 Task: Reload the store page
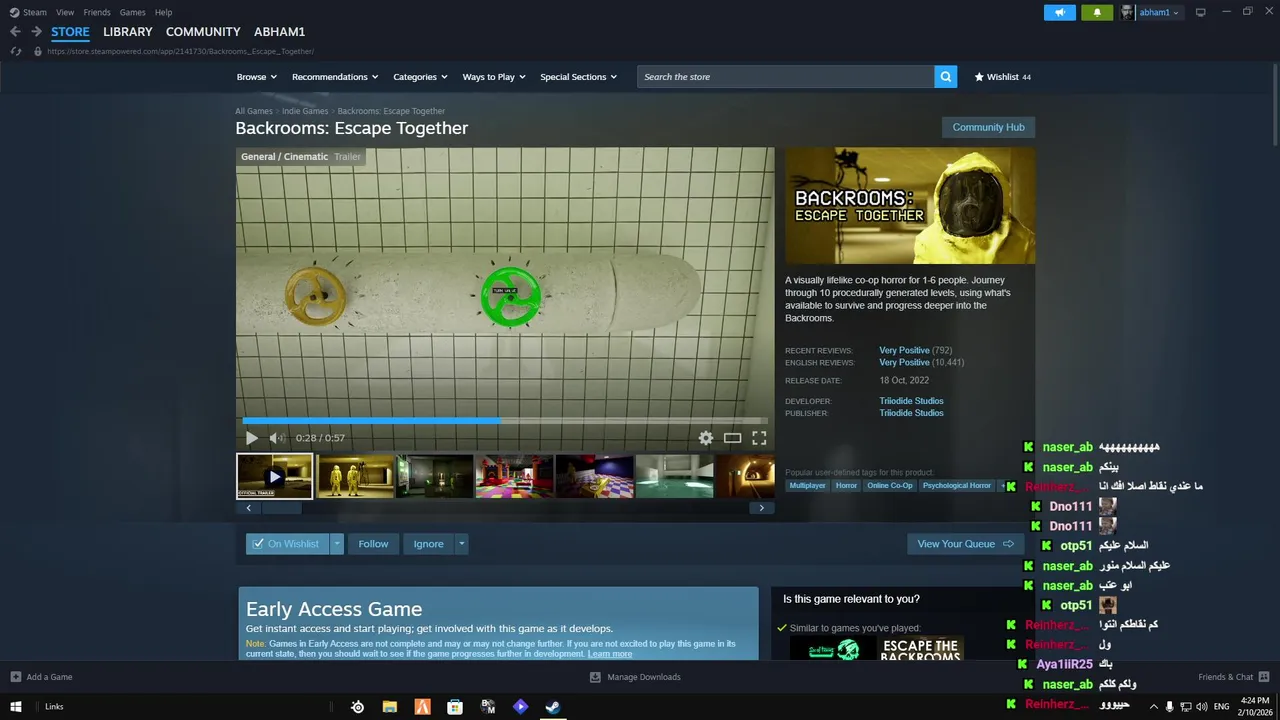tap(15, 51)
